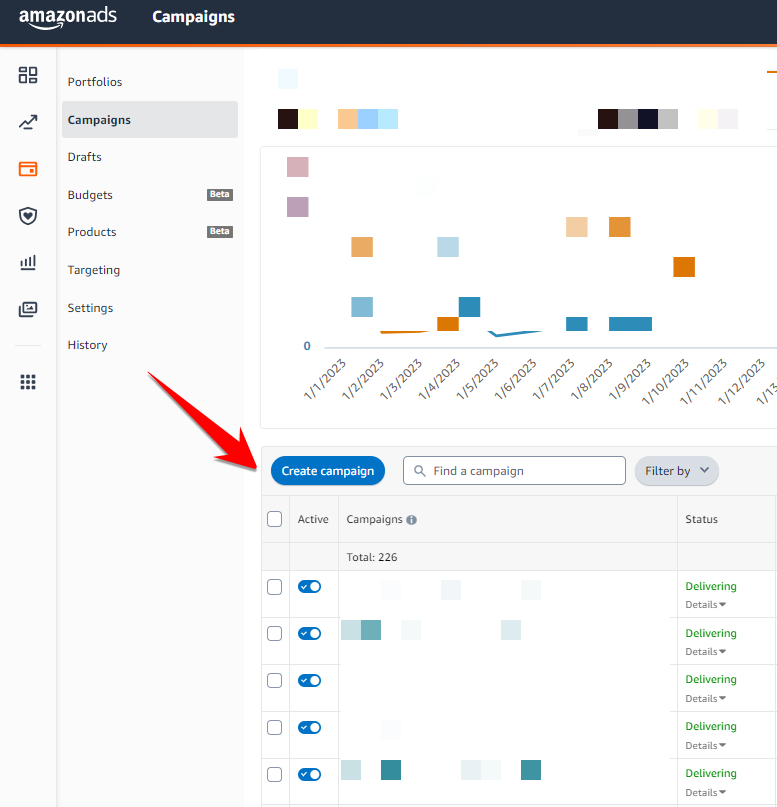Expand the Filter by dropdown

677,471
